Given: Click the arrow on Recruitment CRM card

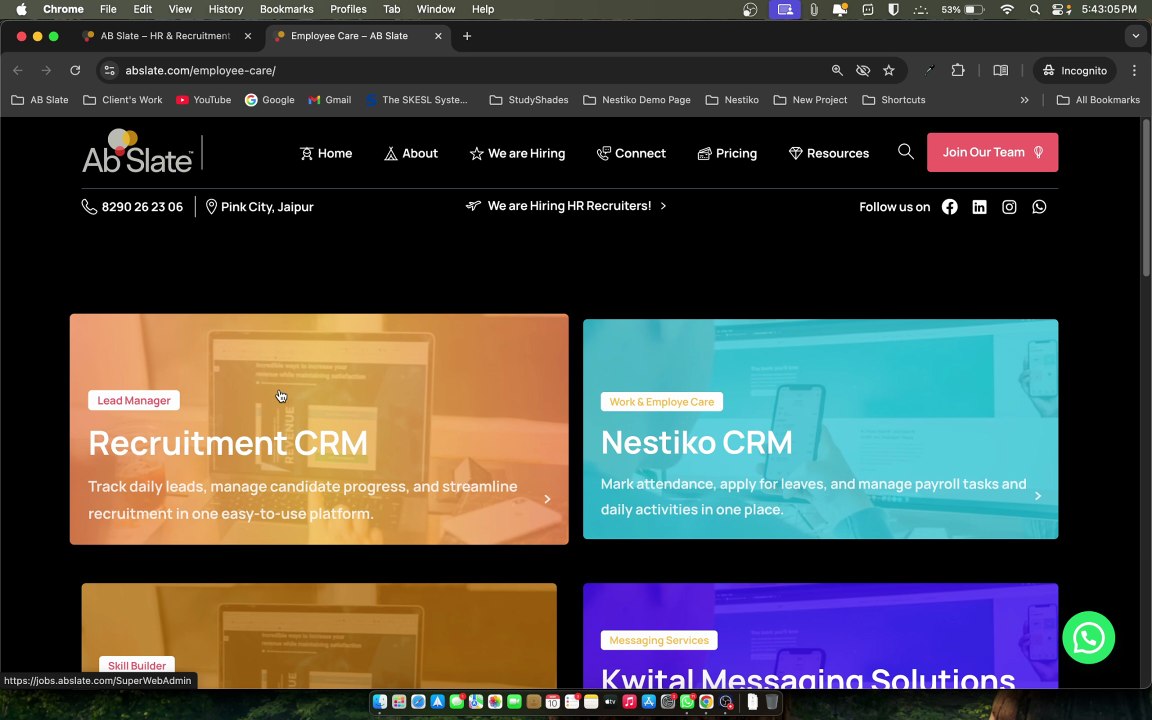Looking at the screenshot, I should coord(547,499).
